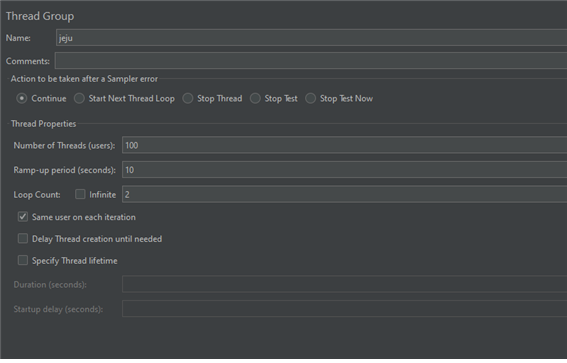This screenshot has height=363, width=567.
Task: Click the Number of Threads (users) label
Action: tap(64, 145)
